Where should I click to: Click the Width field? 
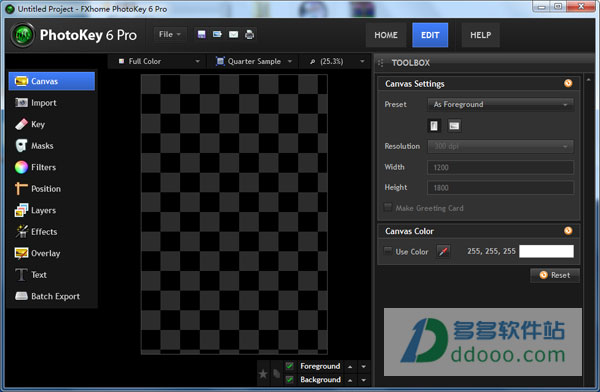point(500,167)
